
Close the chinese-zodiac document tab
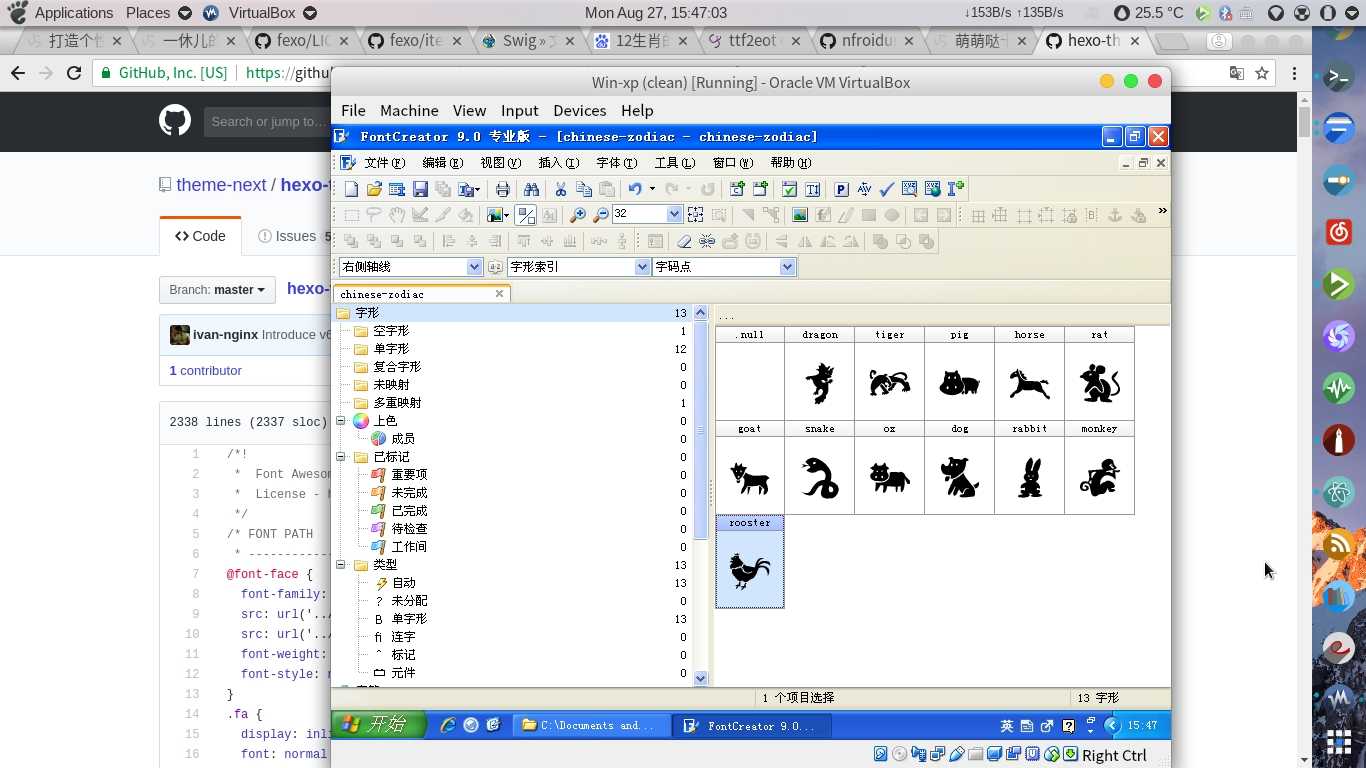point(499,294)
